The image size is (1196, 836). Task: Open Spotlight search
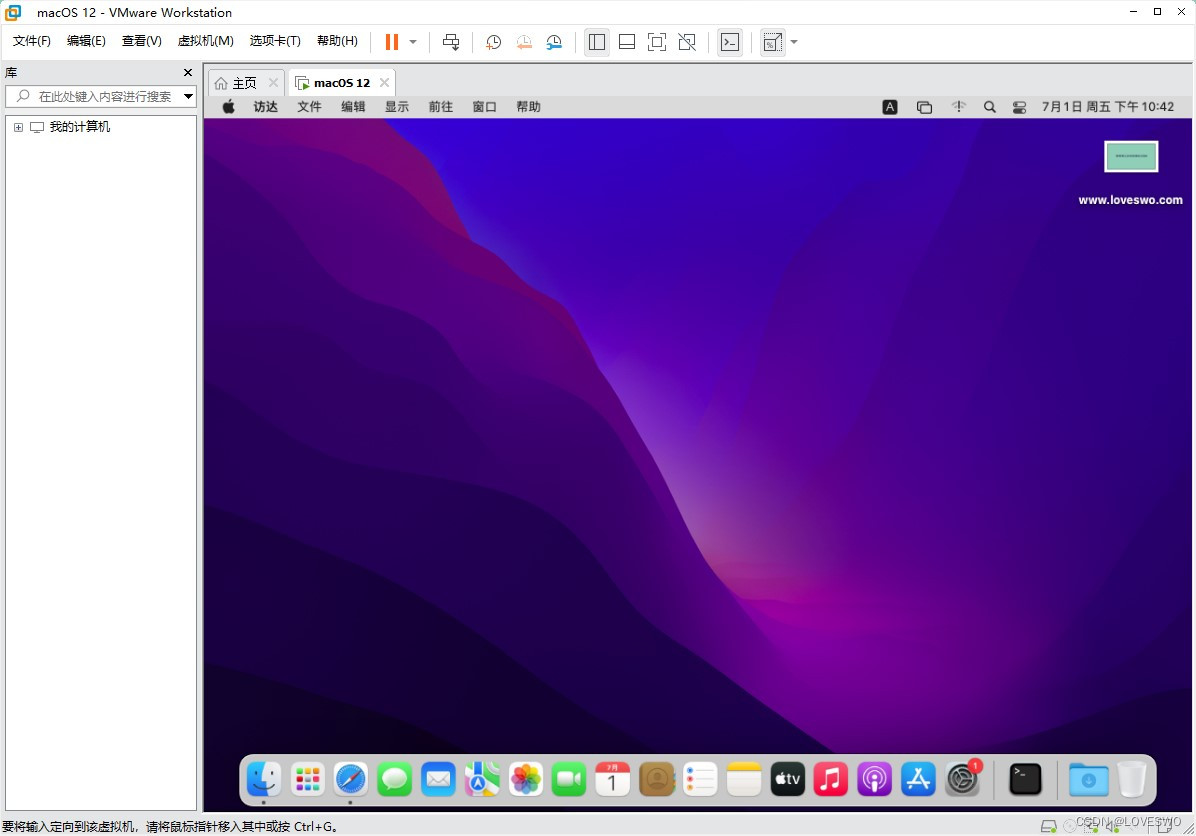pos(989,108)
